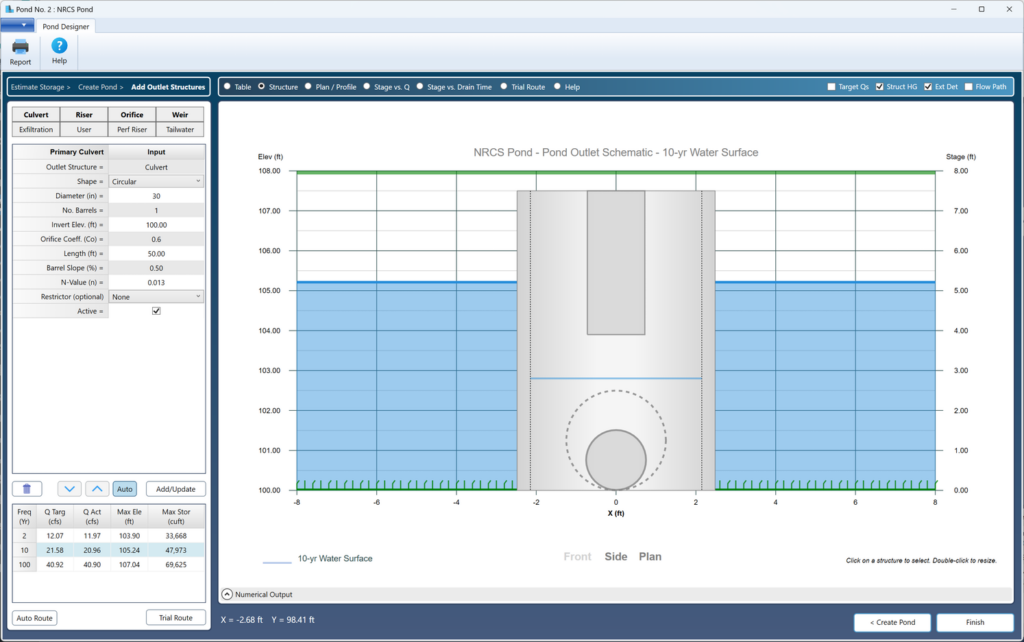The width and height of the screenshot is (1024, 642).
Task: Enable the Target Qs checkbox
Action: pyautogui.click(x=831, y=87)
